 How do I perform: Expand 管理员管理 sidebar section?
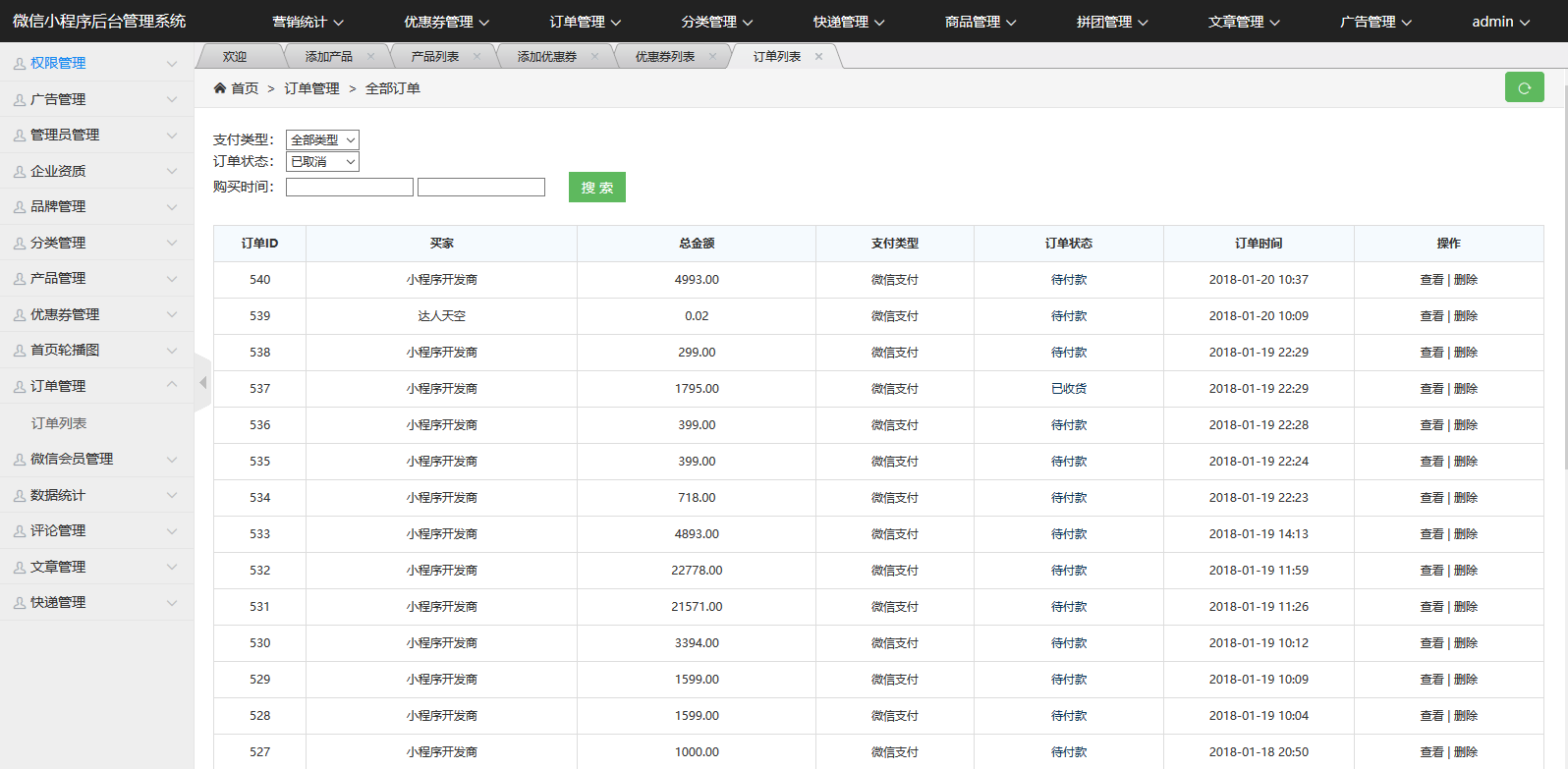pos(96,135)
